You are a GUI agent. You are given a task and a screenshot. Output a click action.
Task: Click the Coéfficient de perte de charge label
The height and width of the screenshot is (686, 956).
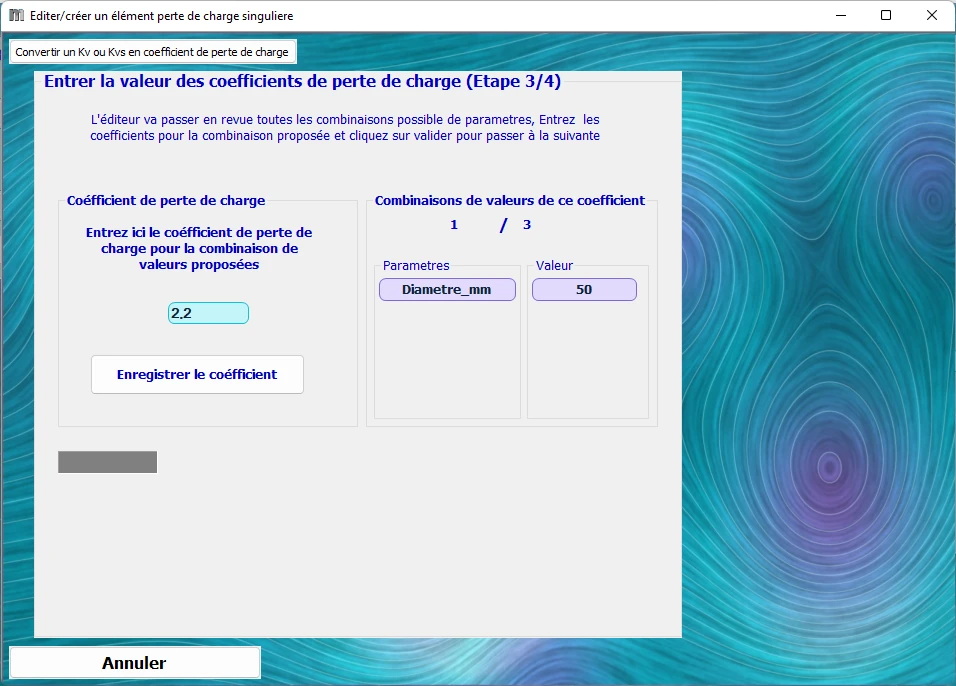coord(166,201)
